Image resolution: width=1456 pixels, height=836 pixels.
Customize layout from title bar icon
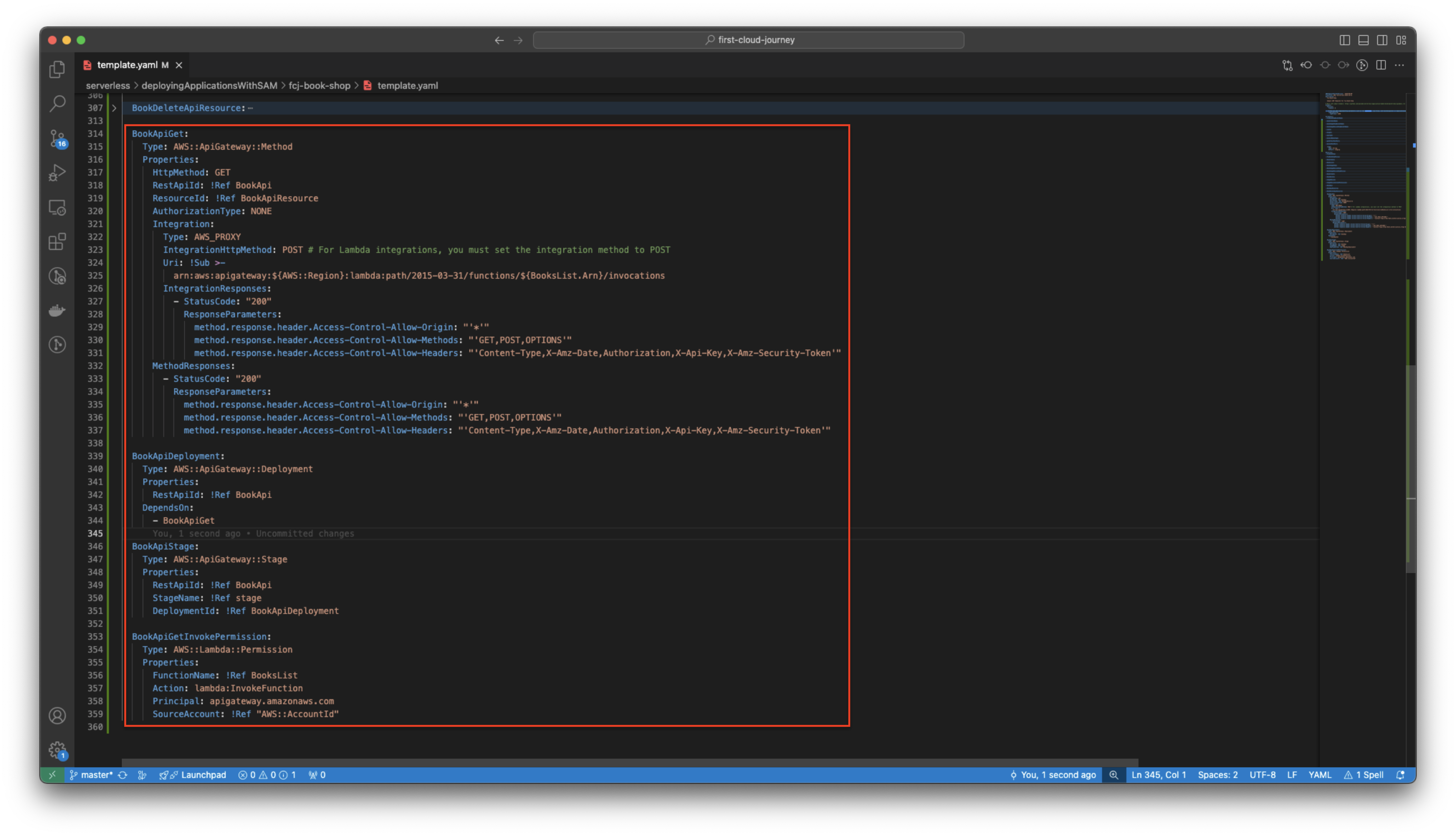[x=1402, y=40]
